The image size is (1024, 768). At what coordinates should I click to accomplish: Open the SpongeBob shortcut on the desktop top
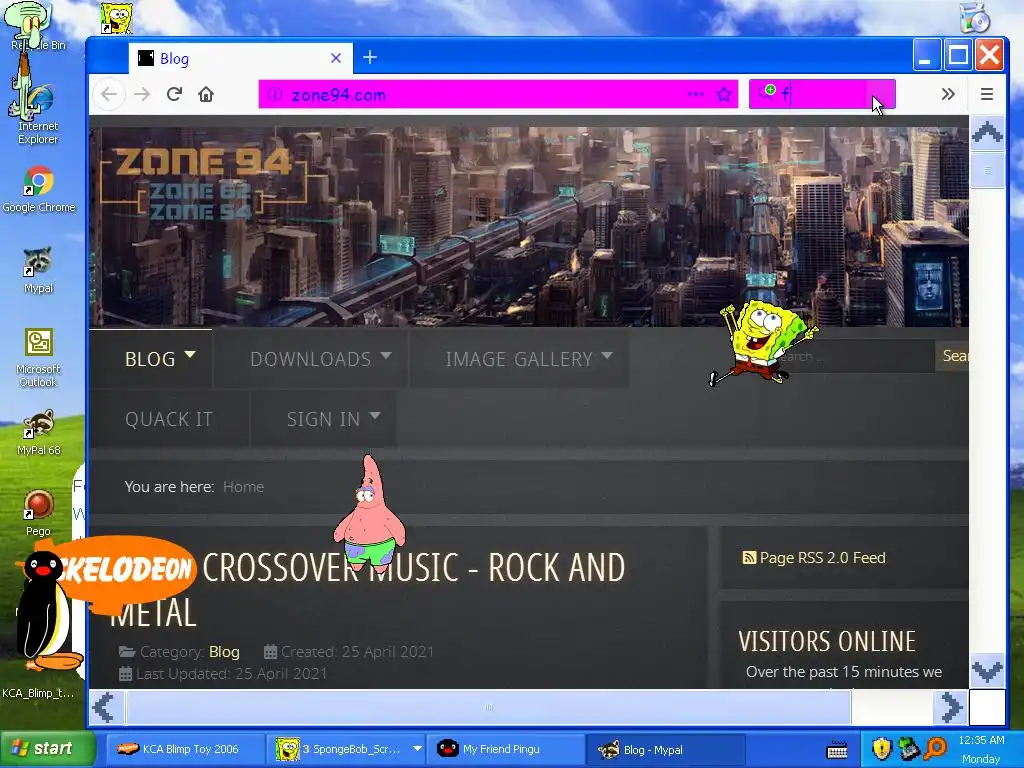click(117, 18)
